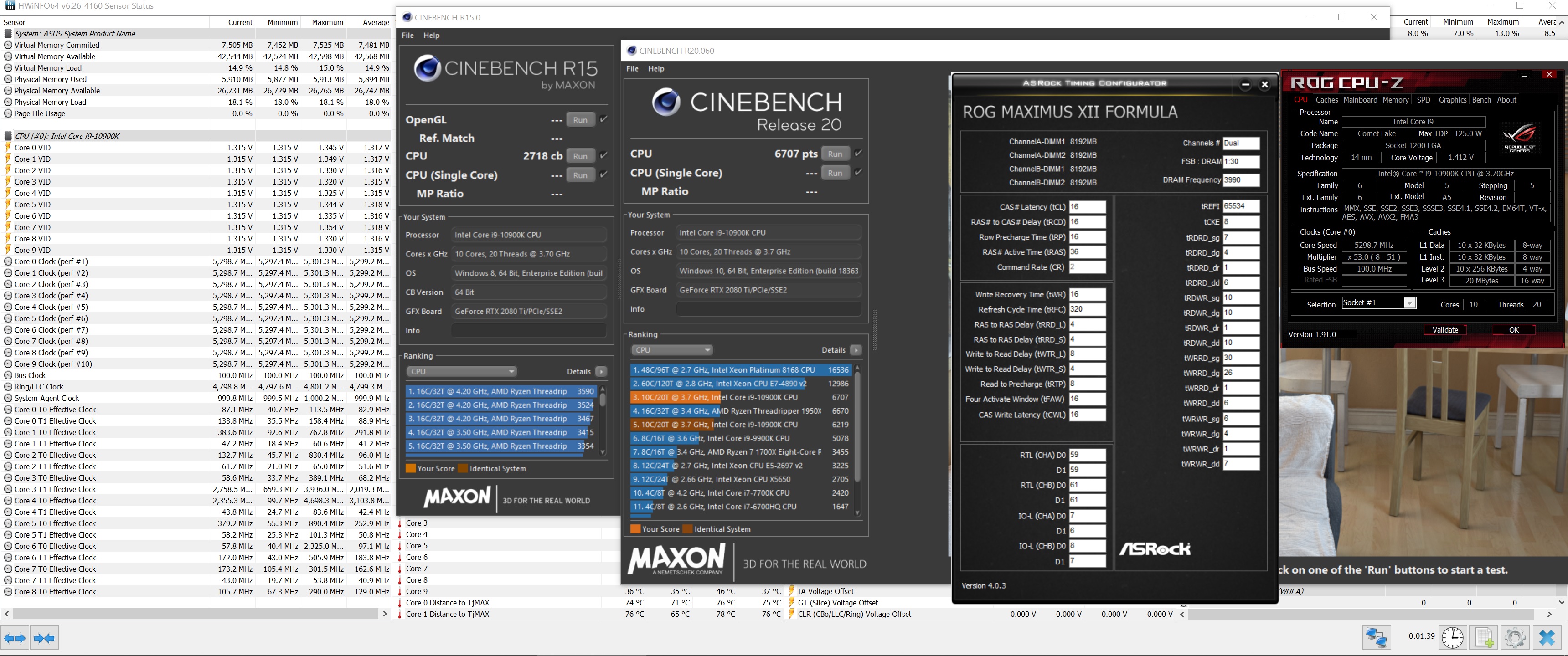Screen dimensions: 1568x656
Task: Click the reset clock timer icon
Action: pos(1452,637)
